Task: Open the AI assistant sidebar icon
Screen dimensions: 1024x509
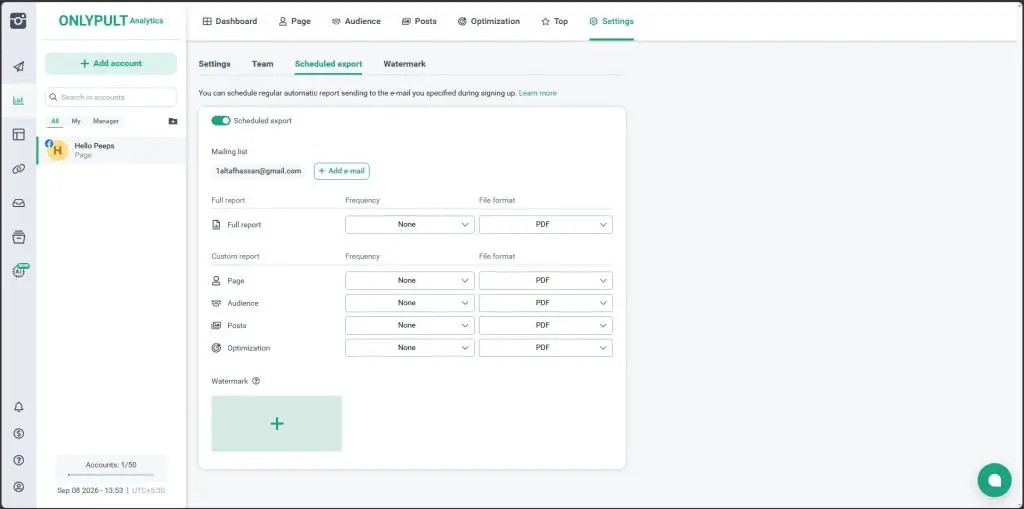Action: click(20, 271)
